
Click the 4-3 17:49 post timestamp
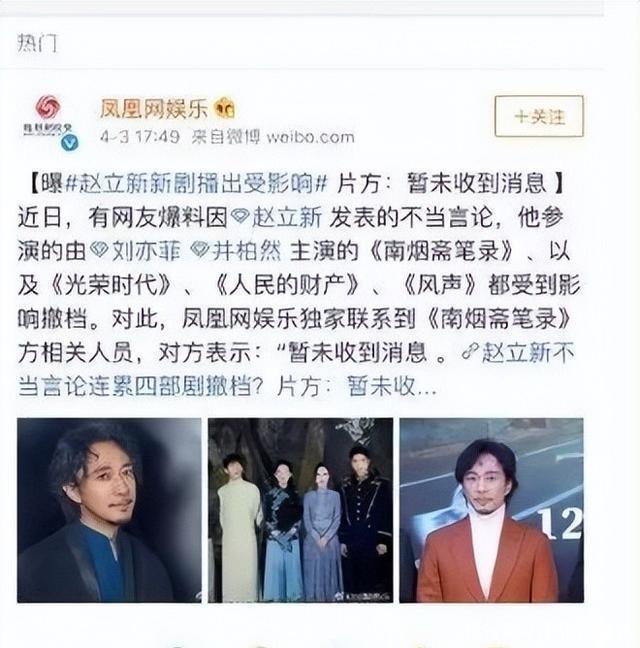pos(140,136)
